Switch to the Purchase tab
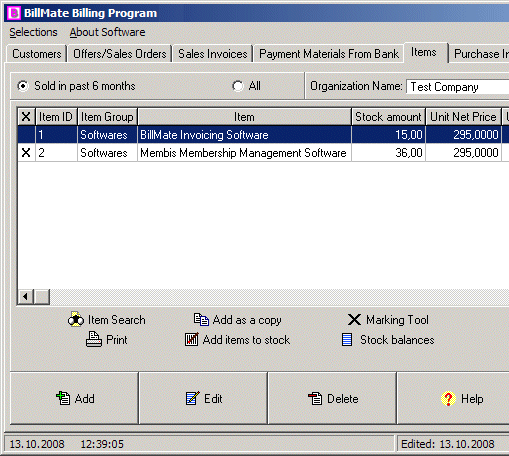The image size is (509, 456). pyautogui.click(x=480, y=54)
